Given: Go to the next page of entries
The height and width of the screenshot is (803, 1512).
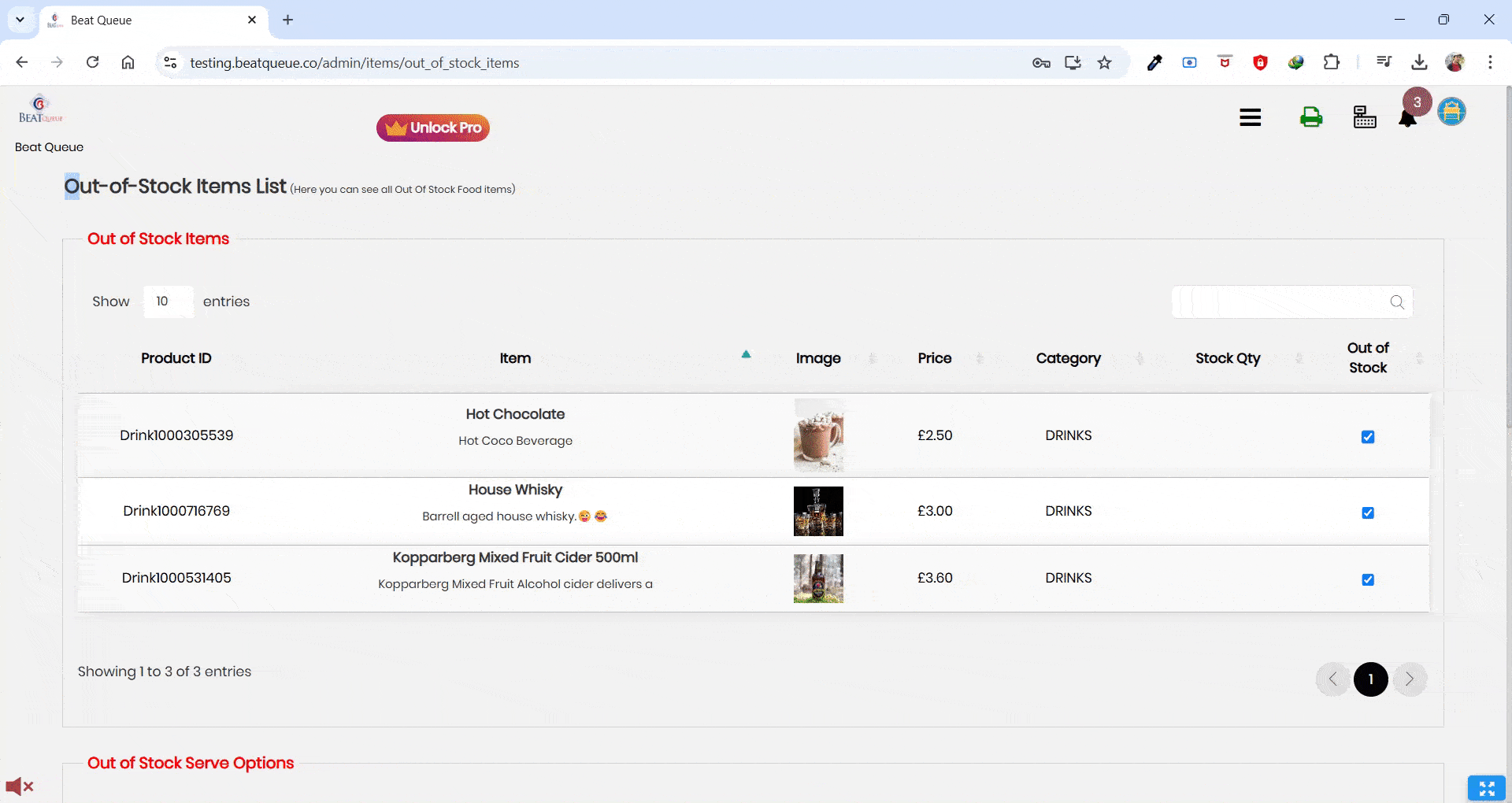Looking at the screenshot, I should (1410, 679).
